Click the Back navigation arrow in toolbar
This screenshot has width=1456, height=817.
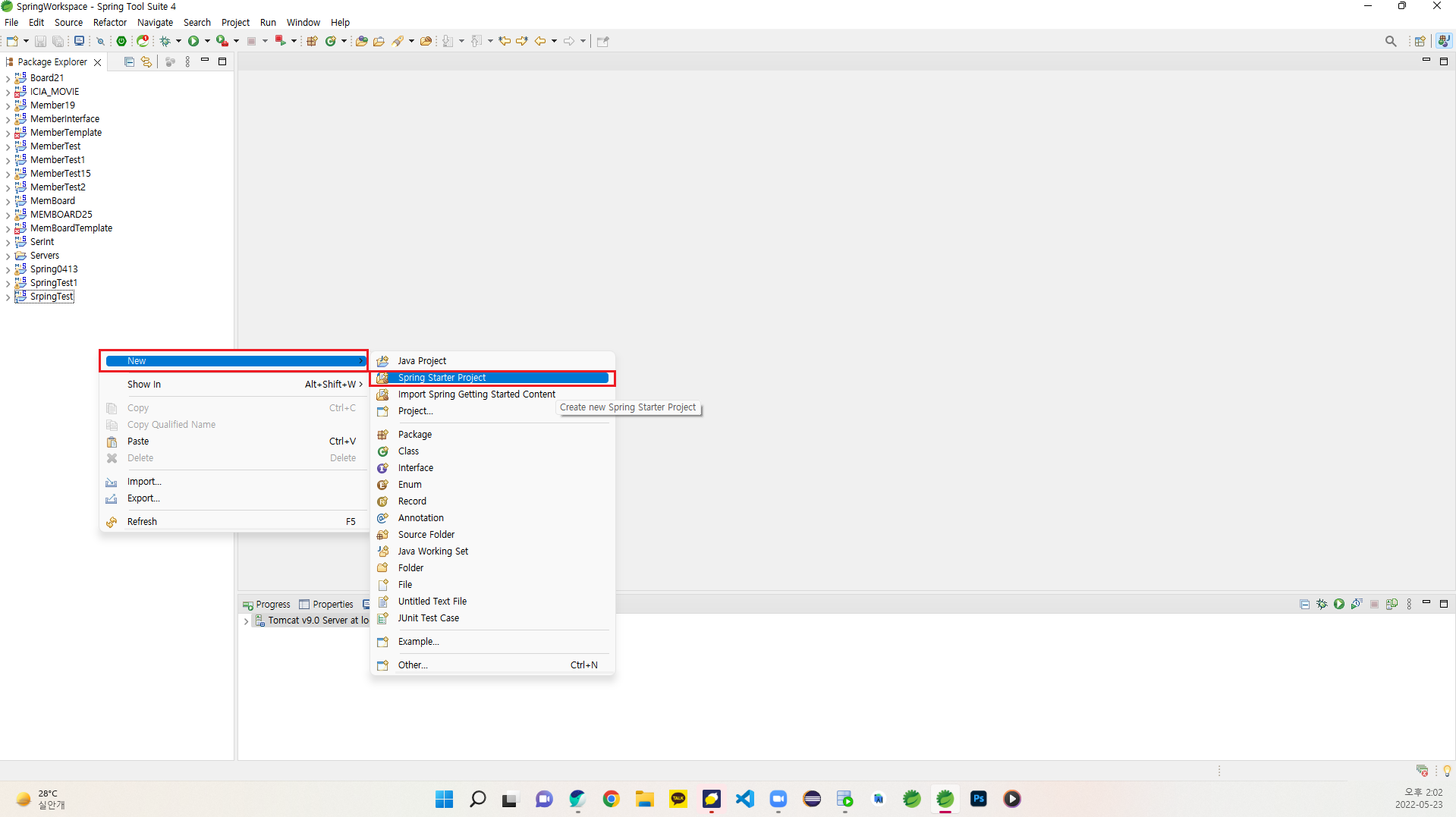coord(540,41)
